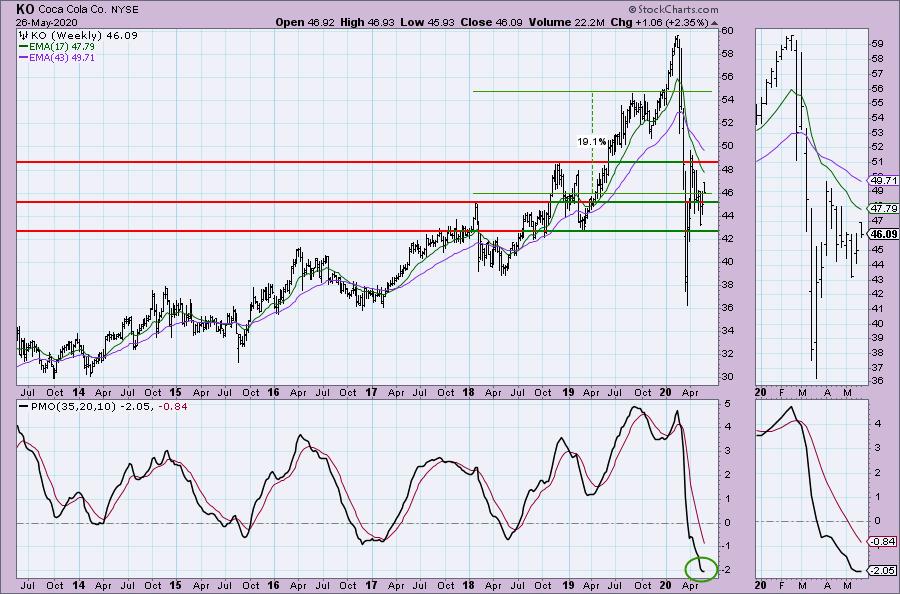The width and height of the screenshot is (900, 594).
Task: Click the Open 46.92 value
Action: 306,22
